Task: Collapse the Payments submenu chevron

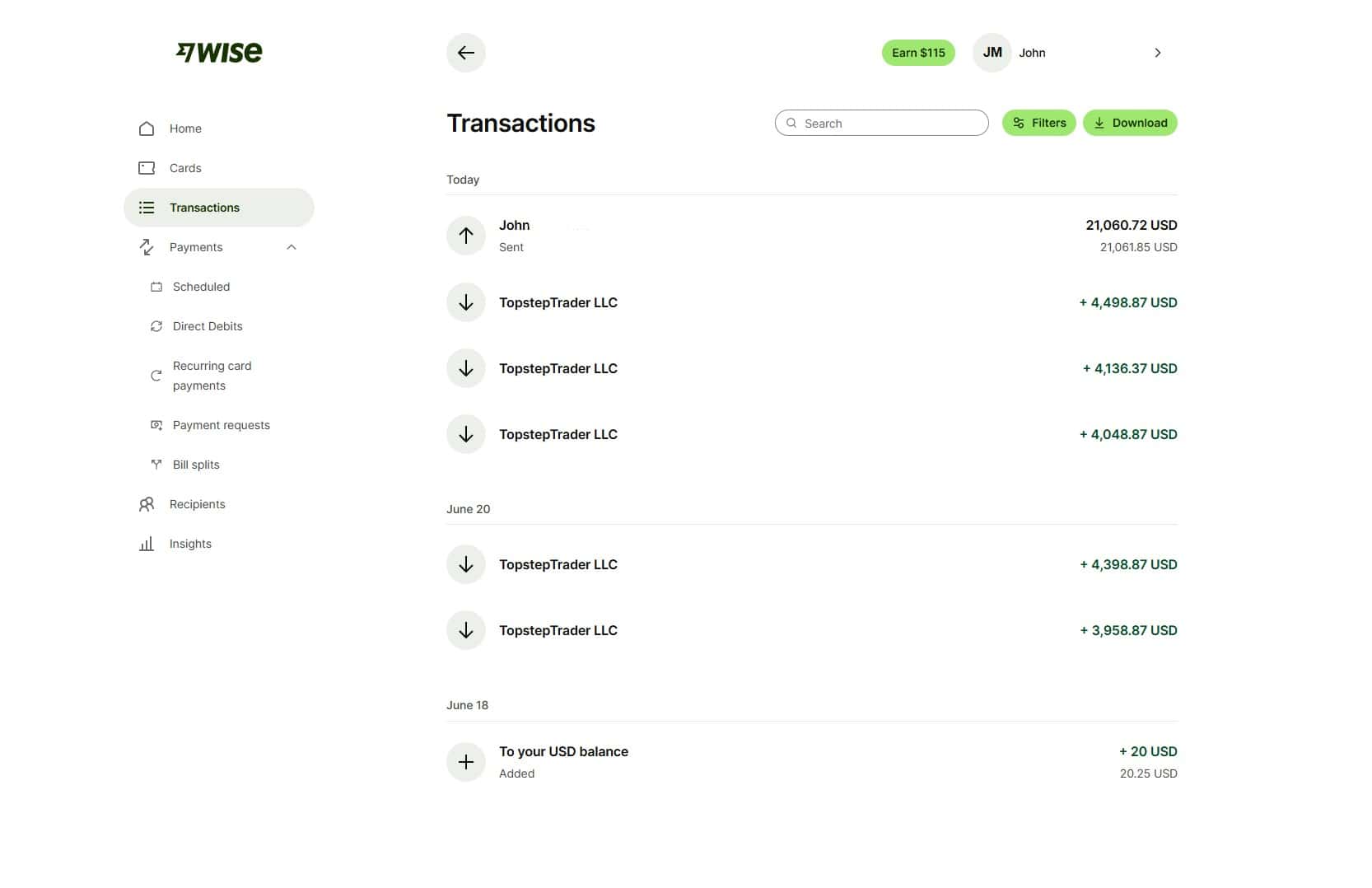Action: point(292,247)
